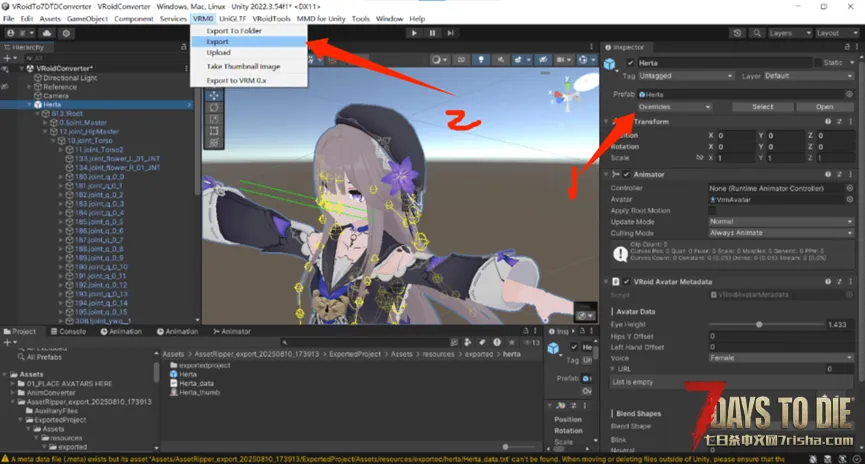Open the cloud services icon
865x464 pixels.
47,33
